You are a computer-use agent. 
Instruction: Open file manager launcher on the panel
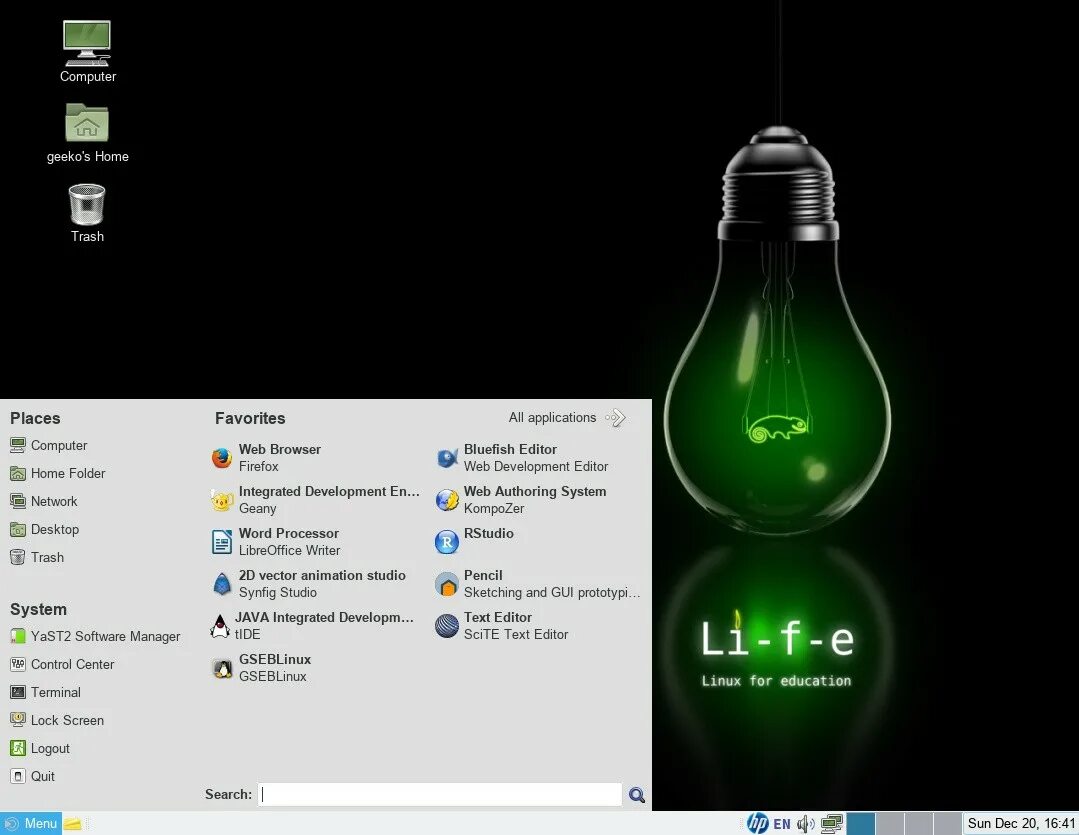[x=73, y=823]
